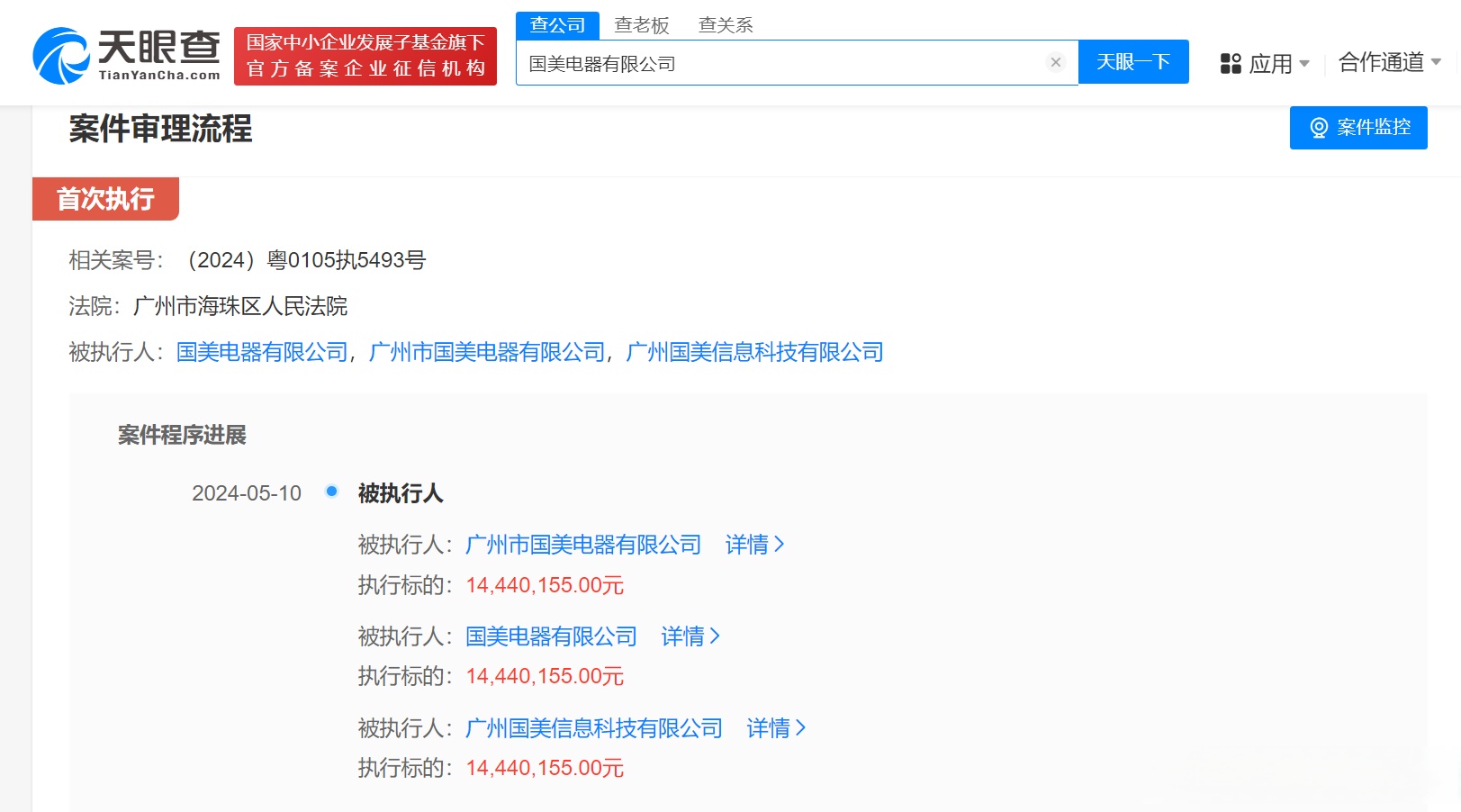Open 案件监控 monitoring button
This screenshot has height=812, width=1461.
click(1358, 128)
